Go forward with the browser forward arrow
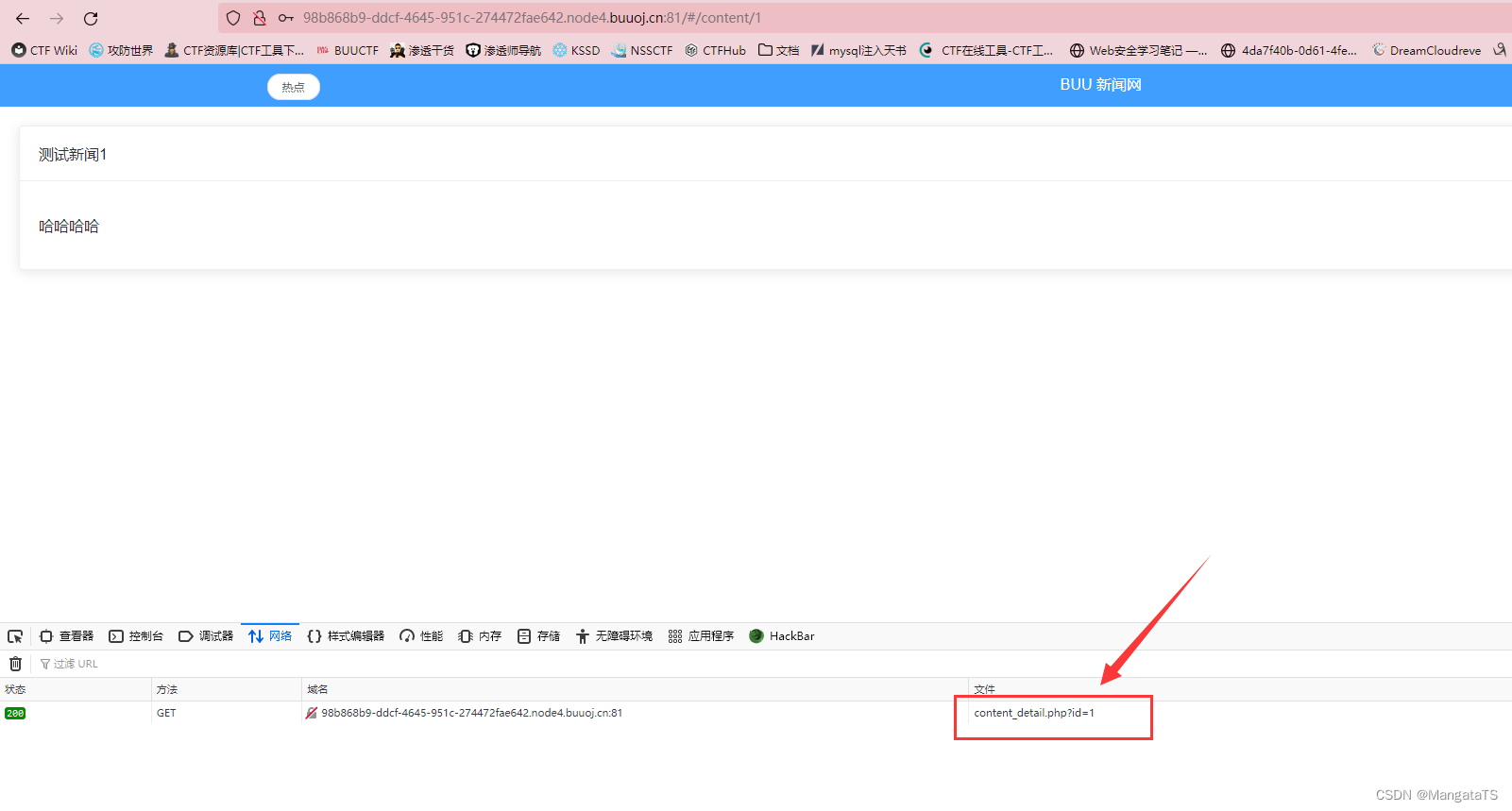The height and width of the screenshot is (811, 1512). click(x=57, y=18)
